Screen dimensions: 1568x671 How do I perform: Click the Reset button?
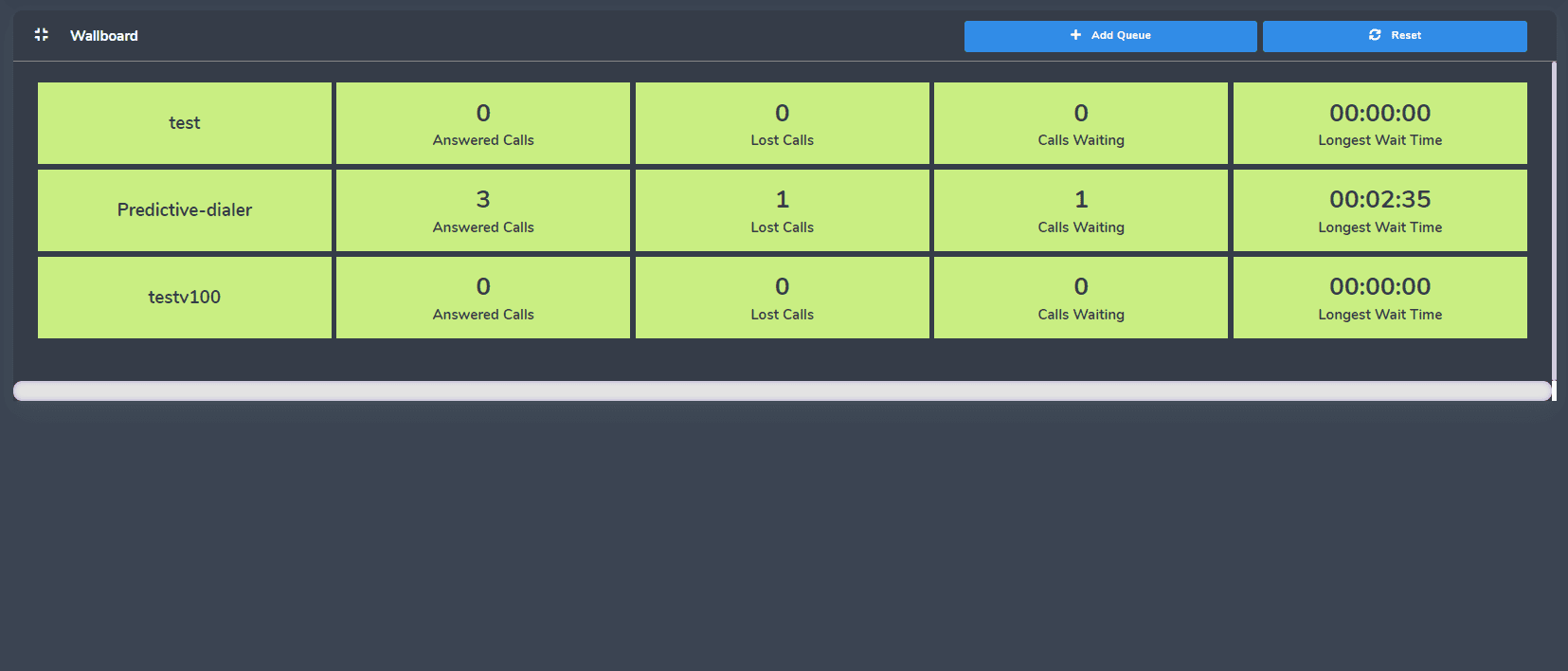[1395, 36]
